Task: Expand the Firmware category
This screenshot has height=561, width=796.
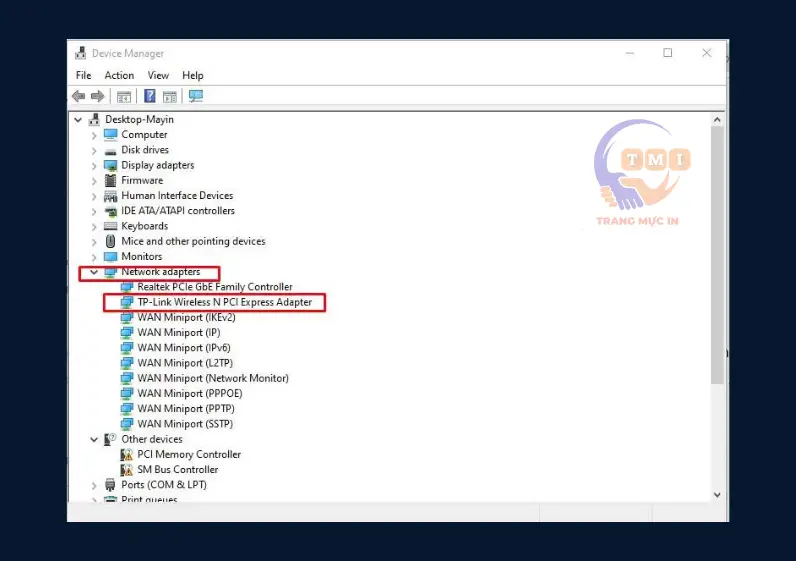Action: 94,181
